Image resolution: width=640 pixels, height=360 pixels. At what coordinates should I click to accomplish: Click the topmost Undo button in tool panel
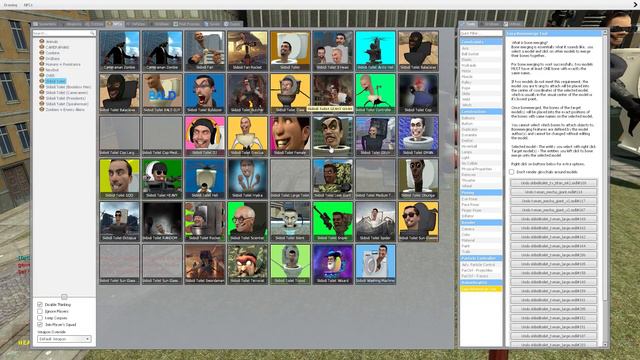point(553,183)
